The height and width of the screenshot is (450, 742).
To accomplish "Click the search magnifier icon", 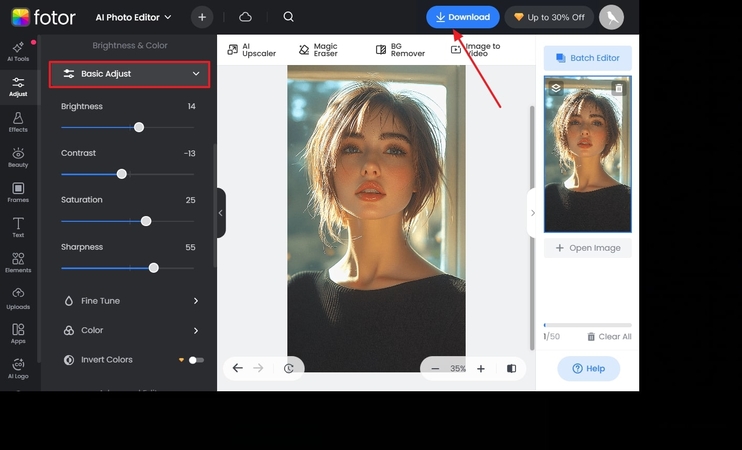I will pos(288,17).
